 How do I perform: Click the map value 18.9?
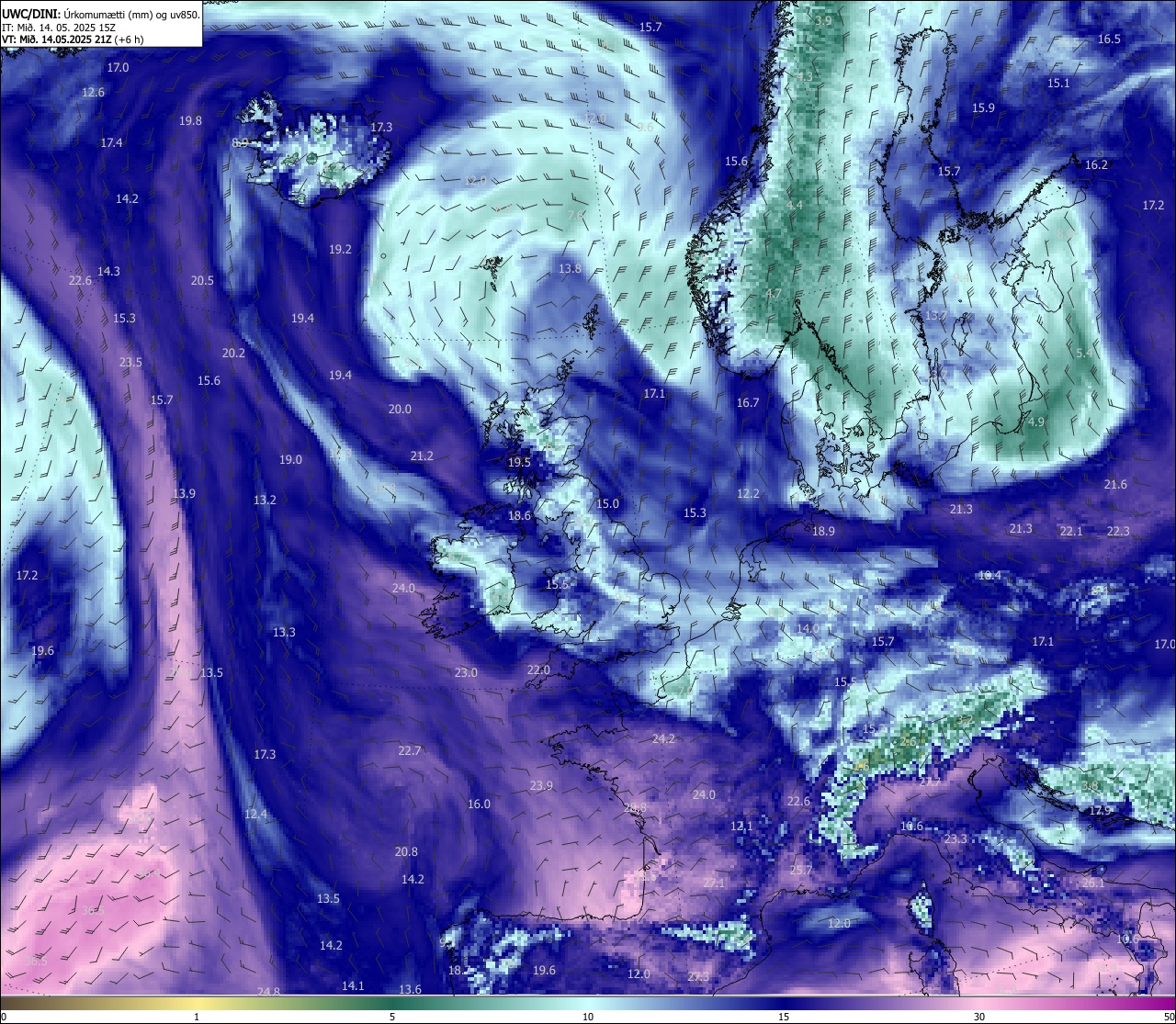[823, 531]
